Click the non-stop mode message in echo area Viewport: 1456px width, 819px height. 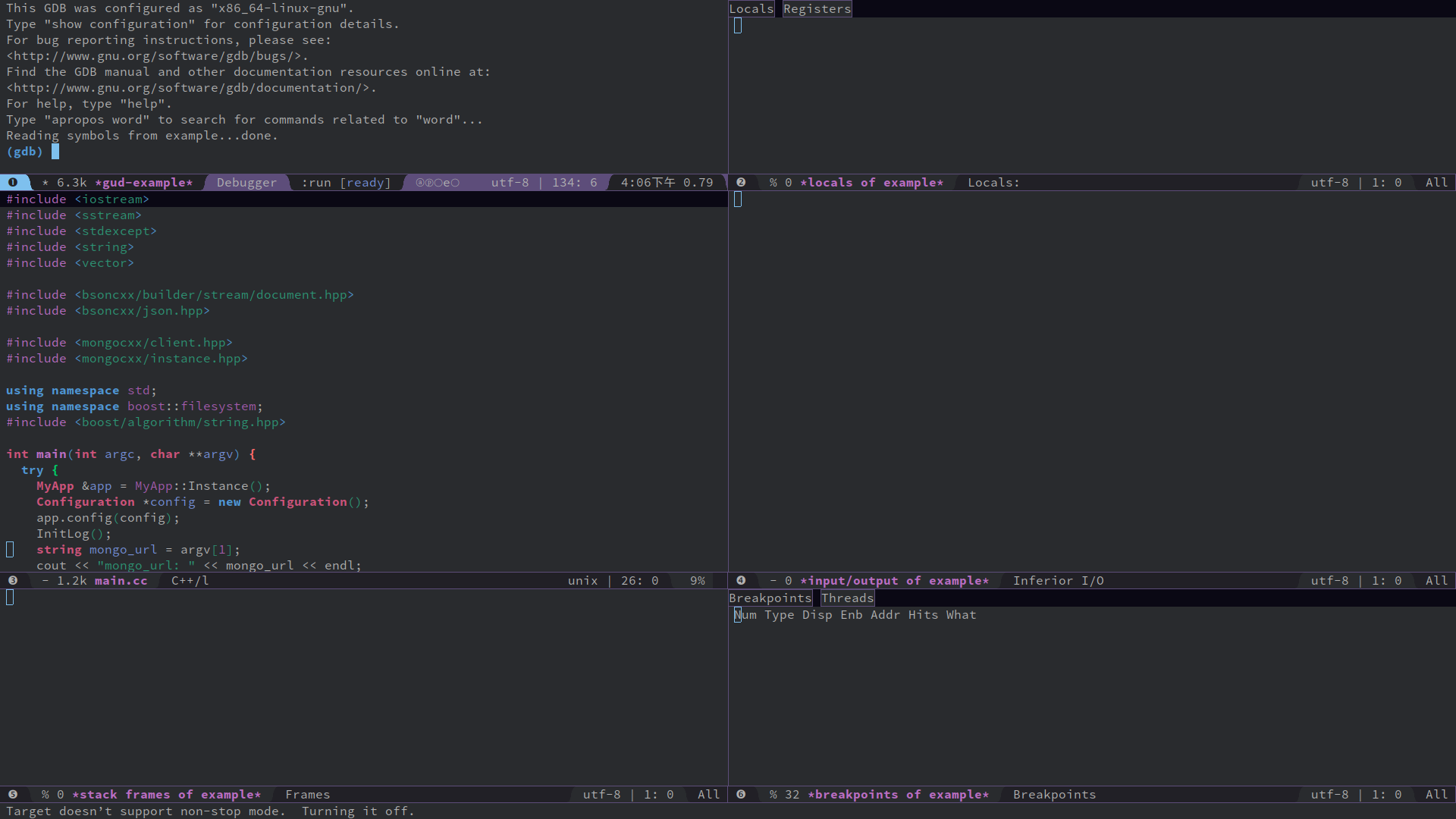point(210,811)
